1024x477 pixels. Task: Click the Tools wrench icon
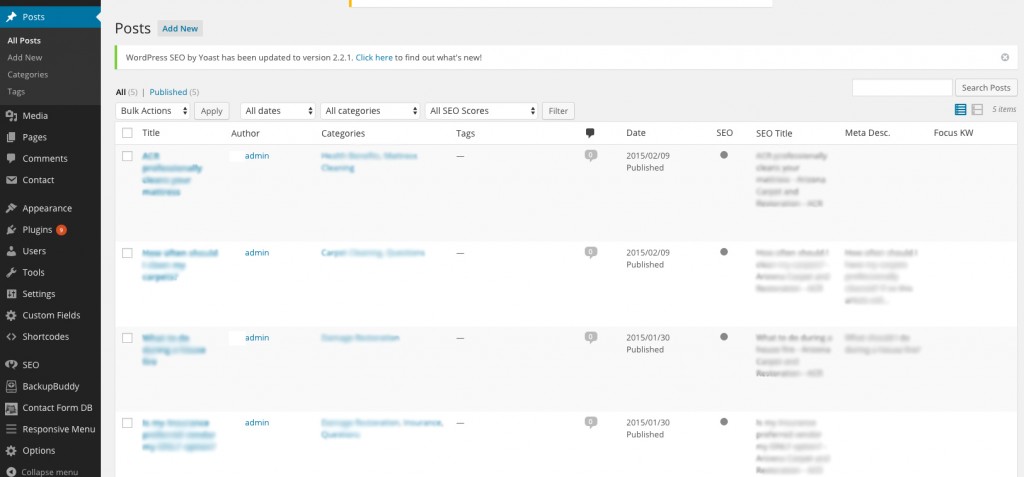pos(11,272)
